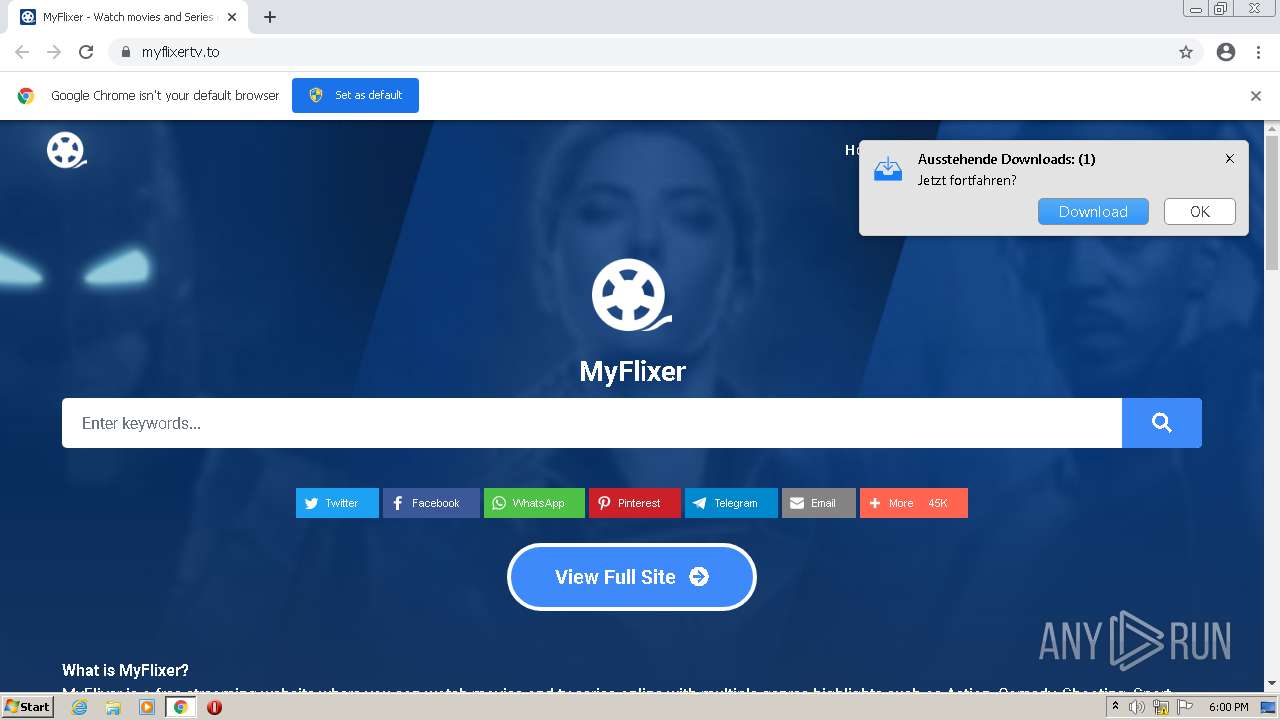The image size is (1280, 720).
Task: Share via Telegram
Action: [x=731, y=503]
